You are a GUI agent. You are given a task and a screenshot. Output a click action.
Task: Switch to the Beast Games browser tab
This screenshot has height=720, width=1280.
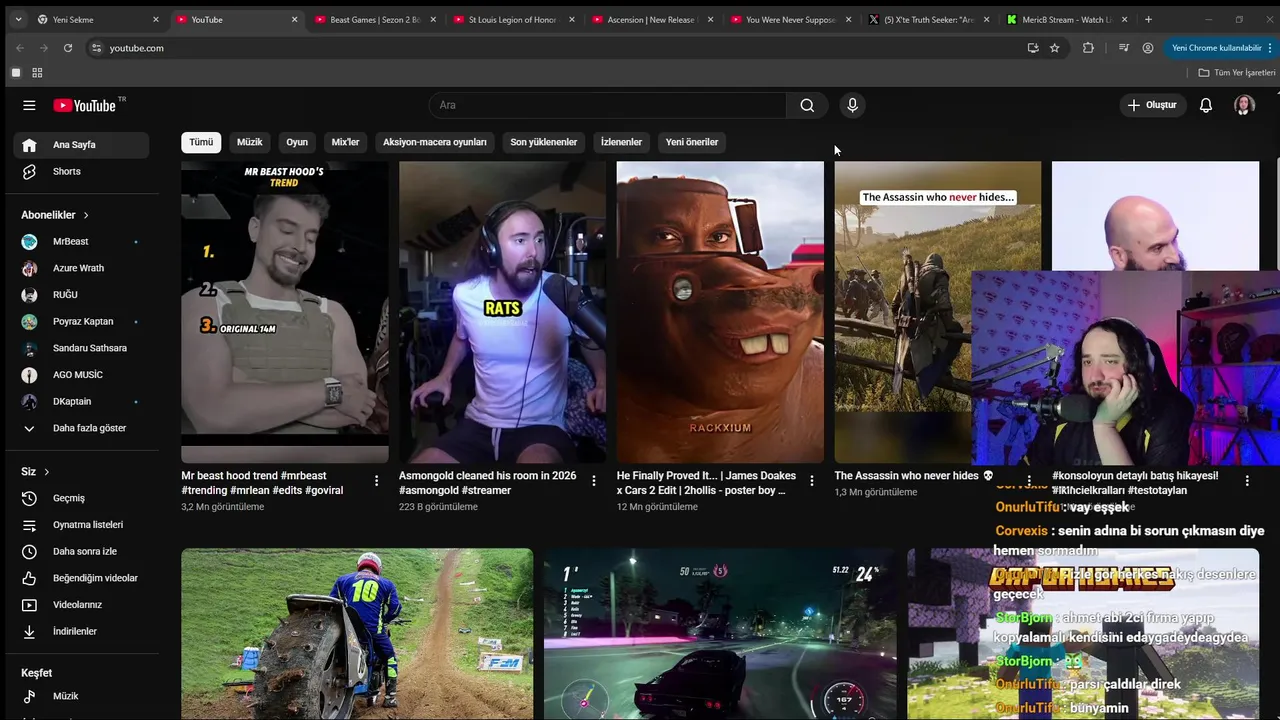pos(375,19)
